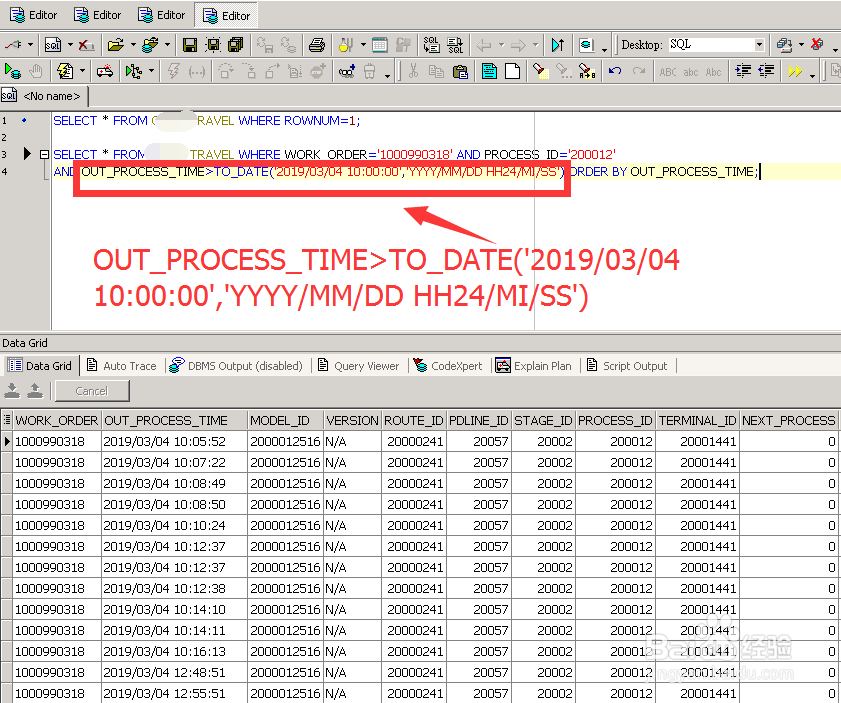Open the Data Grid results tab

[x=40, y=366]
